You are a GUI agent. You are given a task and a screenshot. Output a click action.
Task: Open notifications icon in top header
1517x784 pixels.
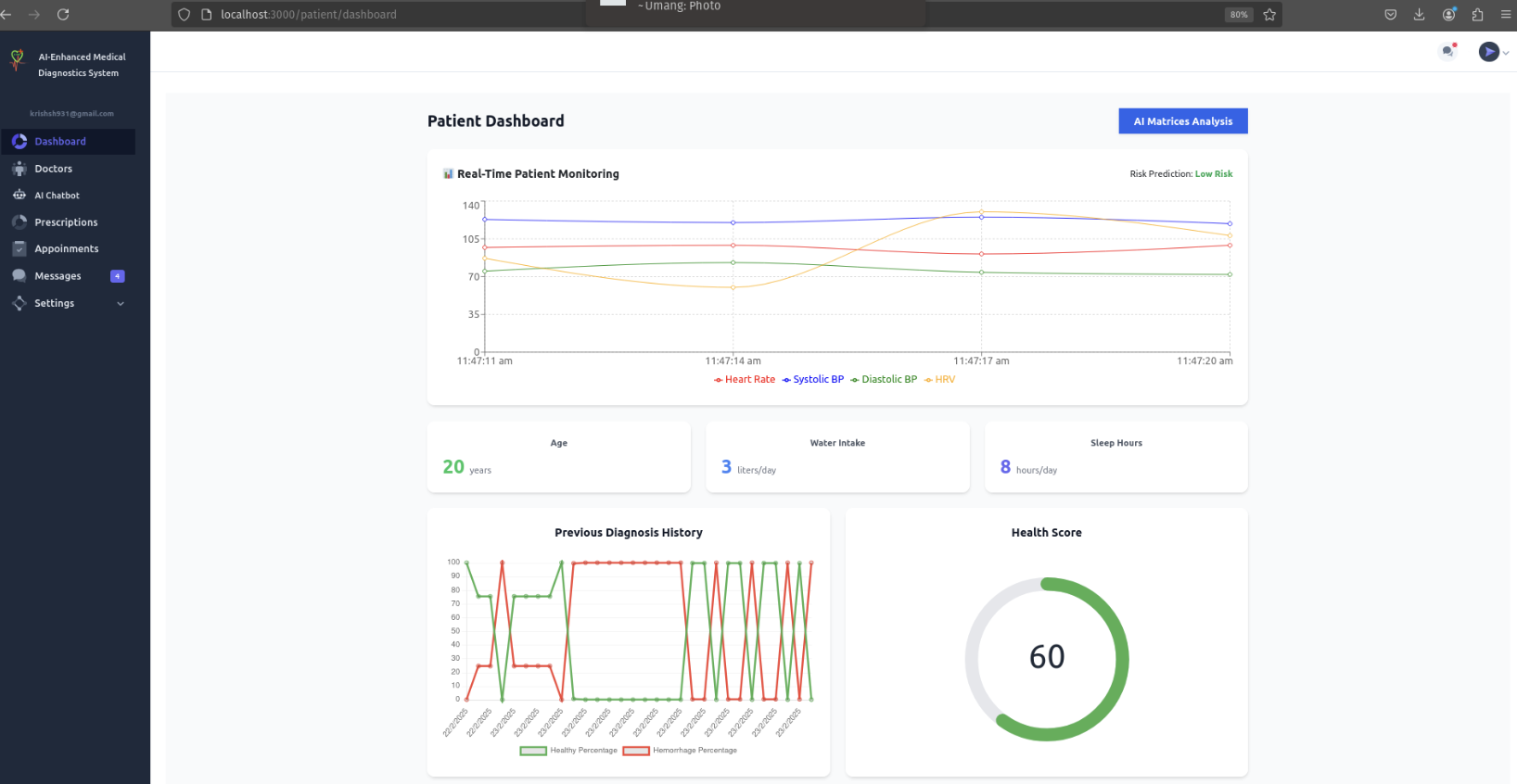[x=1447, y=52]
